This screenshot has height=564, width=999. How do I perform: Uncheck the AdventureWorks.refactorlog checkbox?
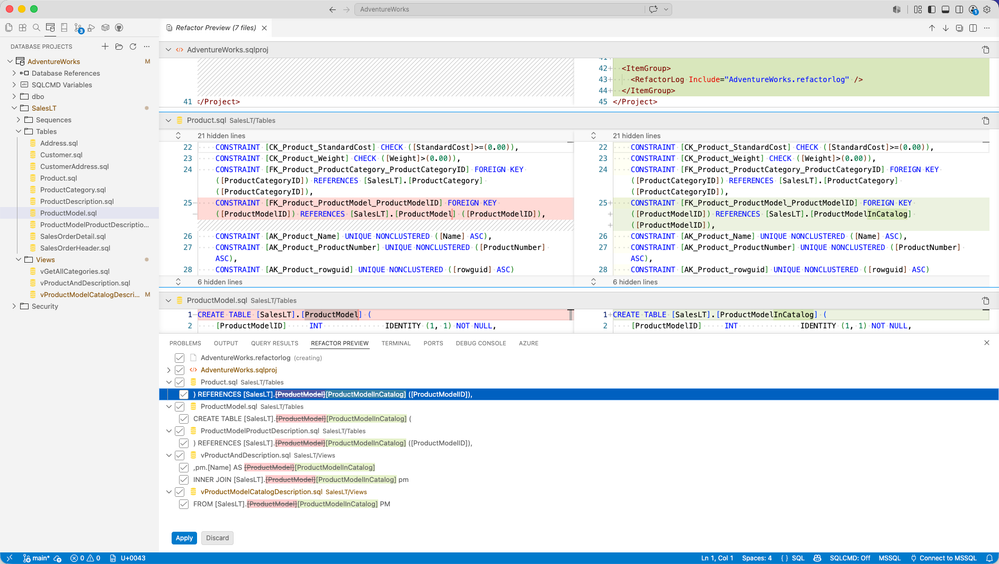180,358
